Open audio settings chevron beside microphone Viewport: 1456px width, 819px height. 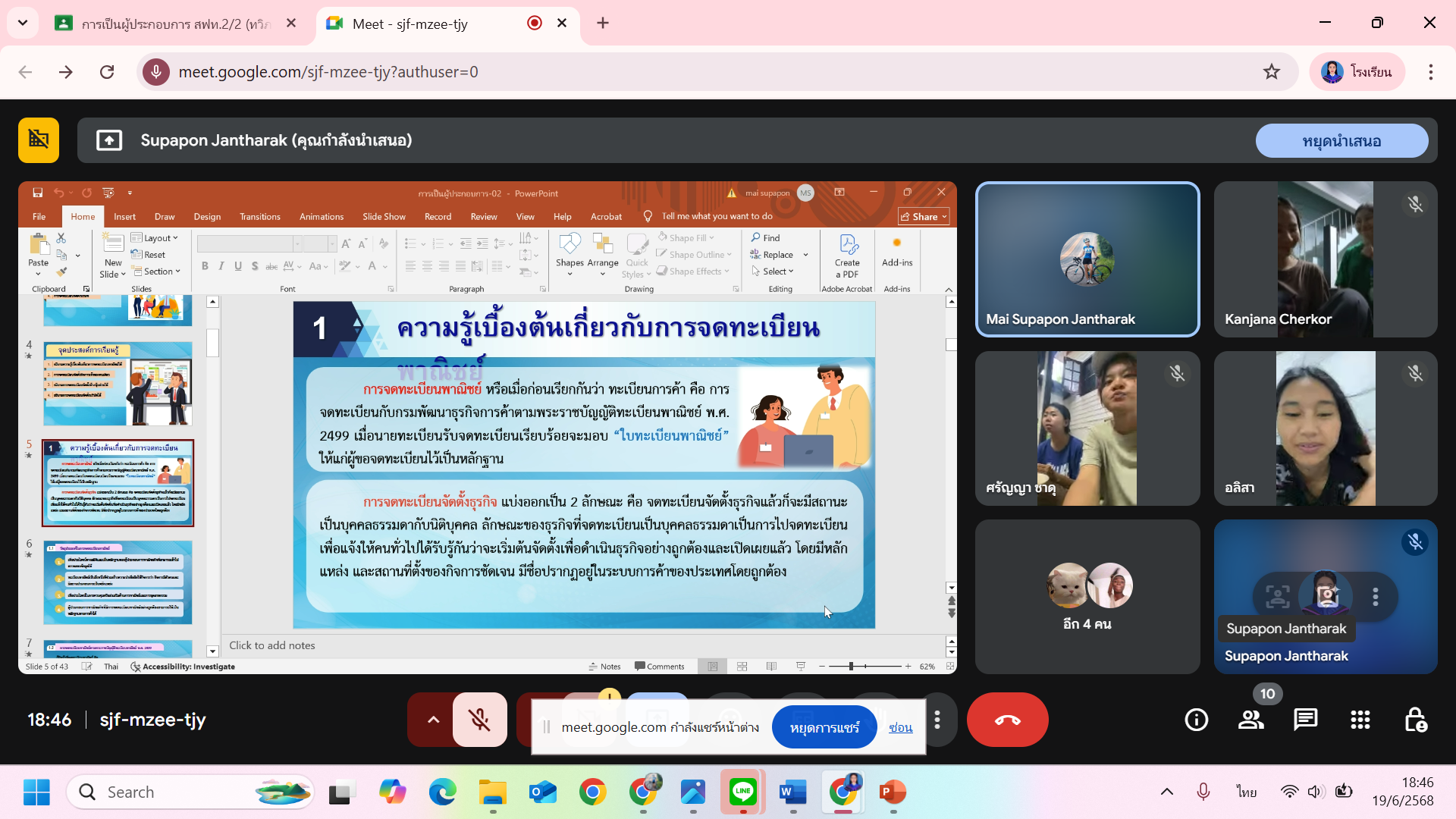tap(433, 720)
